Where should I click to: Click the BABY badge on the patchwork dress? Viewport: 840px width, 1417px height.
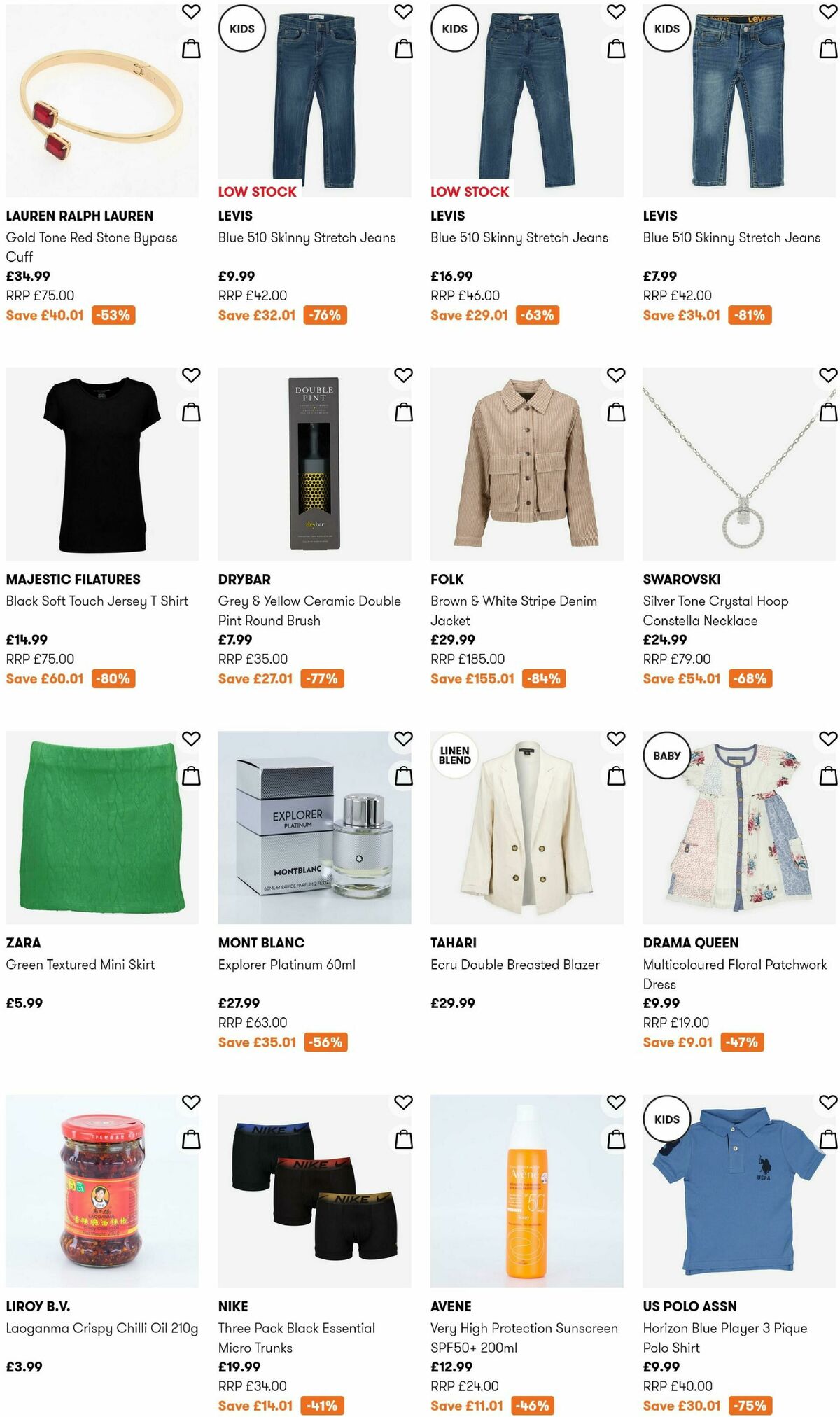[666, 755]
